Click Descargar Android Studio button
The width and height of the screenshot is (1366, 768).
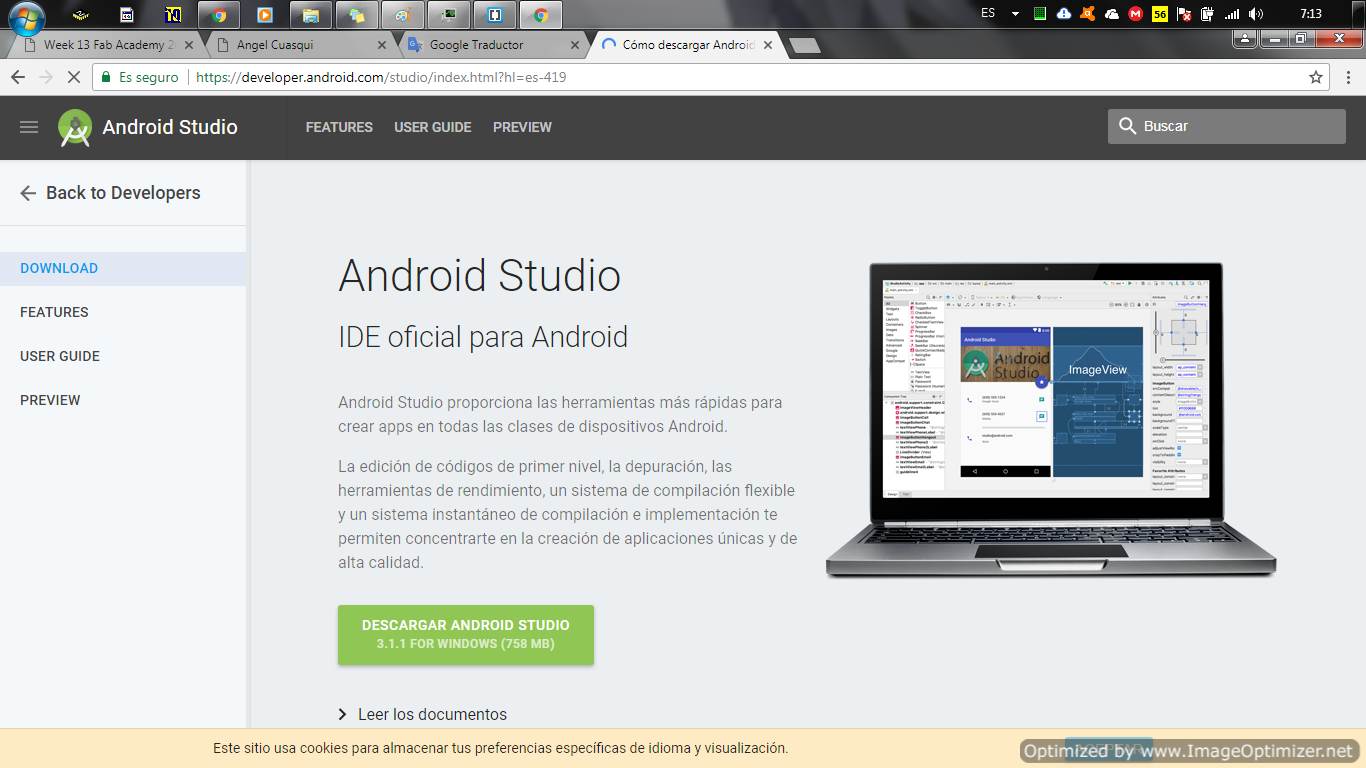click(x=466, y=635)
